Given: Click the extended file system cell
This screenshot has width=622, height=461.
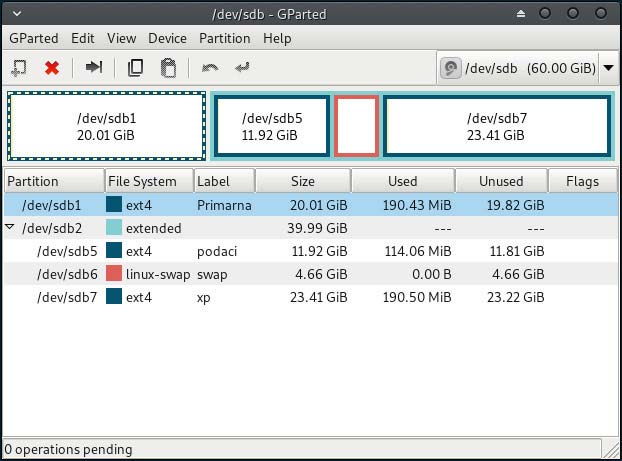Looking at the screenshot, I should 154,228.
